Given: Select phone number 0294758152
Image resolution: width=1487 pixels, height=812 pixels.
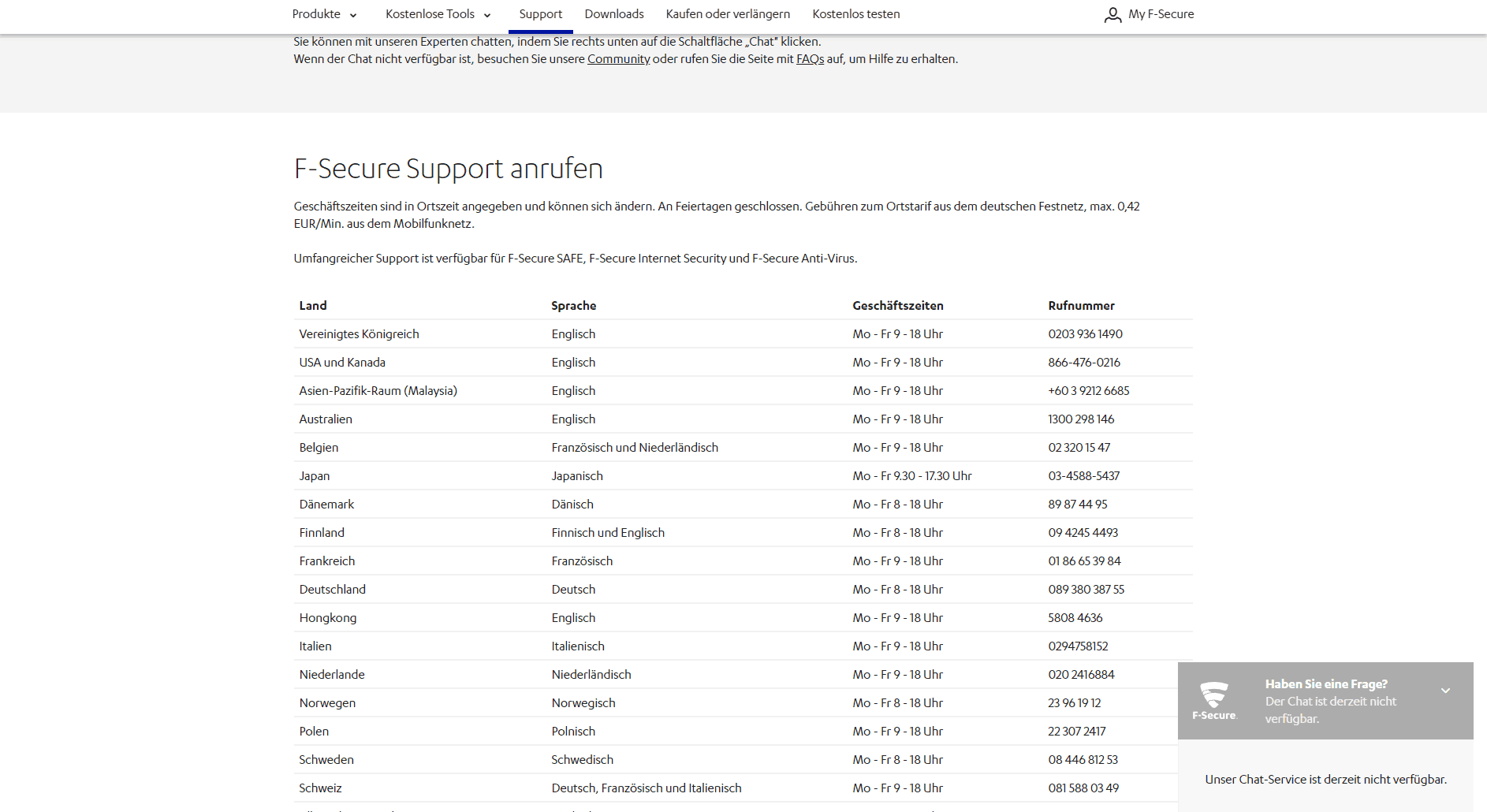Looking at the screenshot, I should click(1079, 646).
